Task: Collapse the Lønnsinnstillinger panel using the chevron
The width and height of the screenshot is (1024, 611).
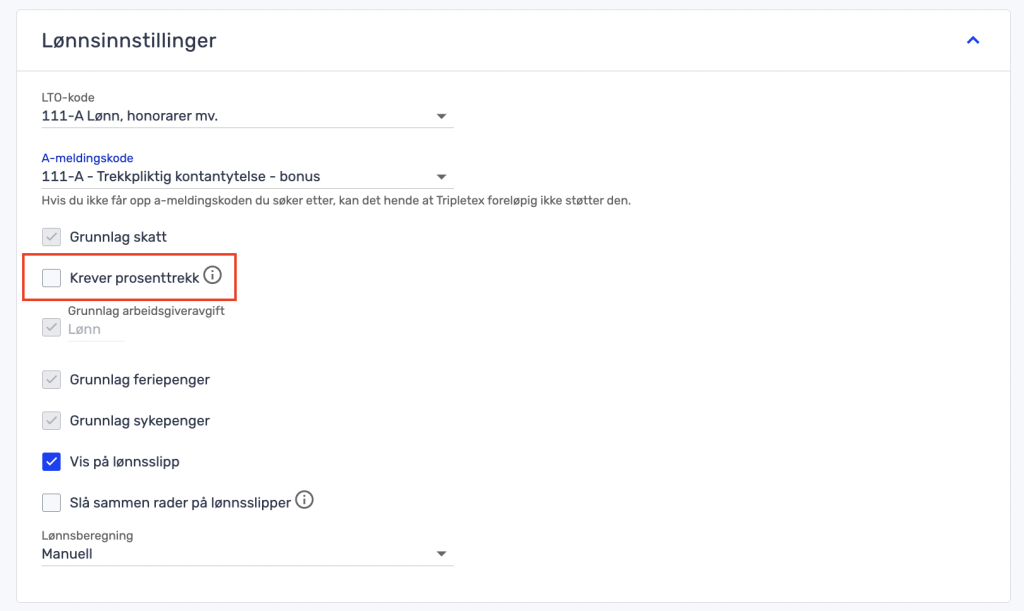Action: (x=972, y=41)
